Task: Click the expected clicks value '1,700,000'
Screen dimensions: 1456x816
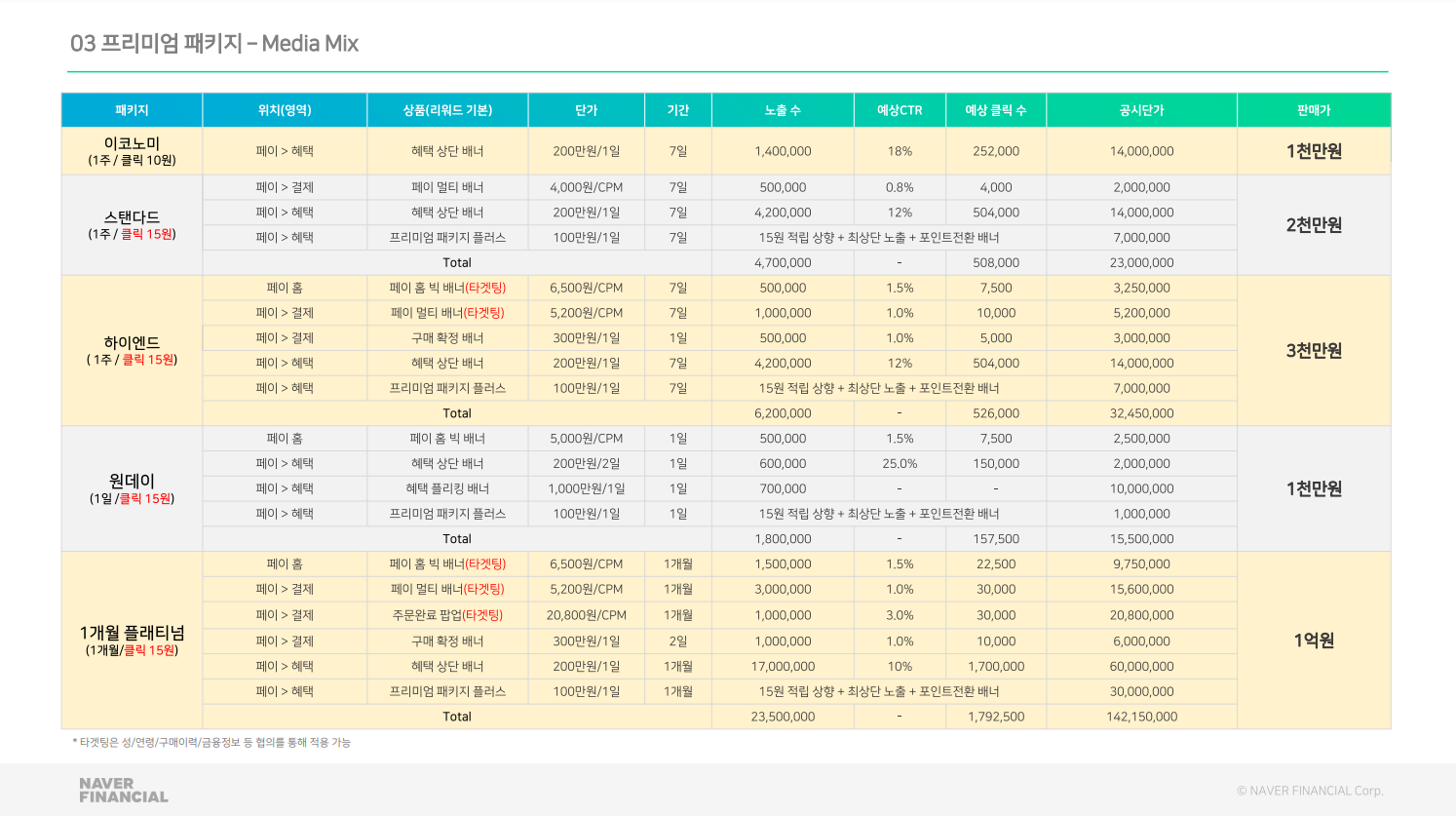Action: point(996,667)
